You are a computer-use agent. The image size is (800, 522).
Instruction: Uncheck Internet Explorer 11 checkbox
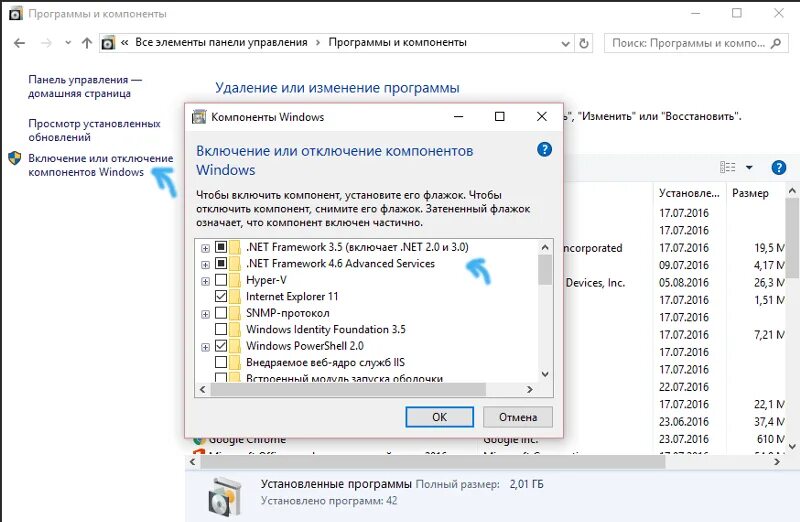point(221,296)
